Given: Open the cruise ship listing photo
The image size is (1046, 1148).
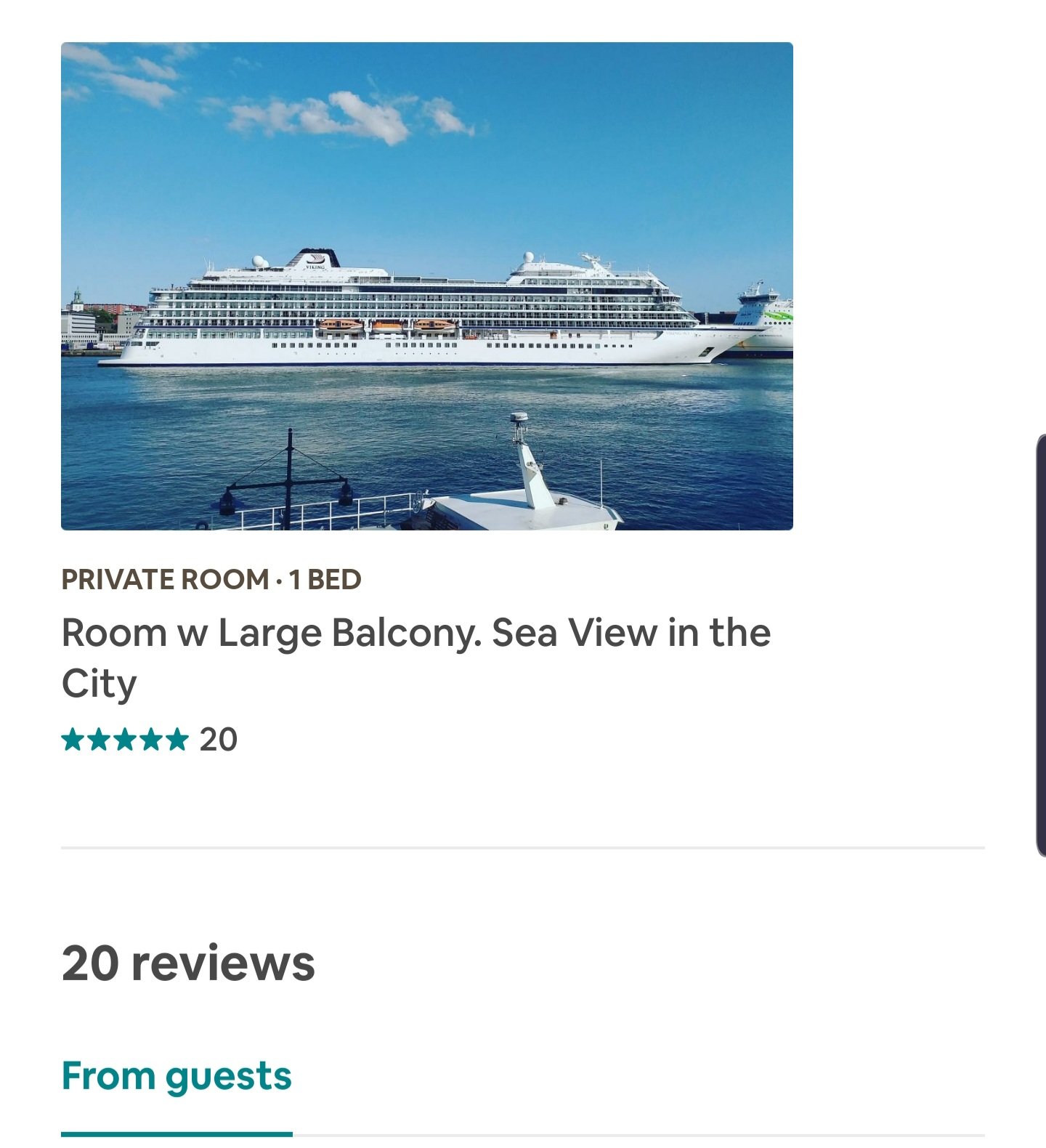Looking at the screenshot, I should (x=427, y=286).
